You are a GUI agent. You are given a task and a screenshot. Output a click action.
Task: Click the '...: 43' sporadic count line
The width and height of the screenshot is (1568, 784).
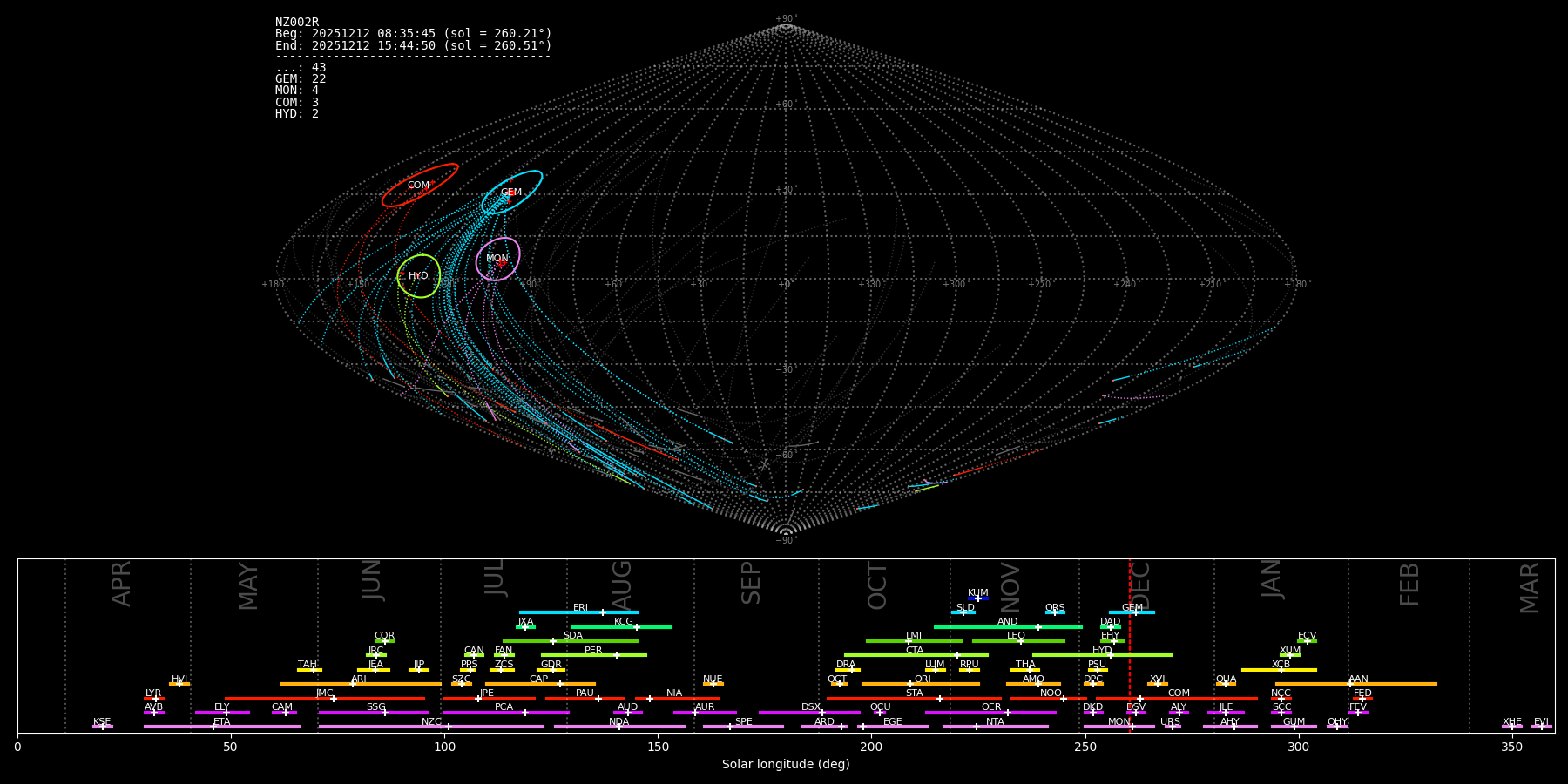(x=301, y=68)
